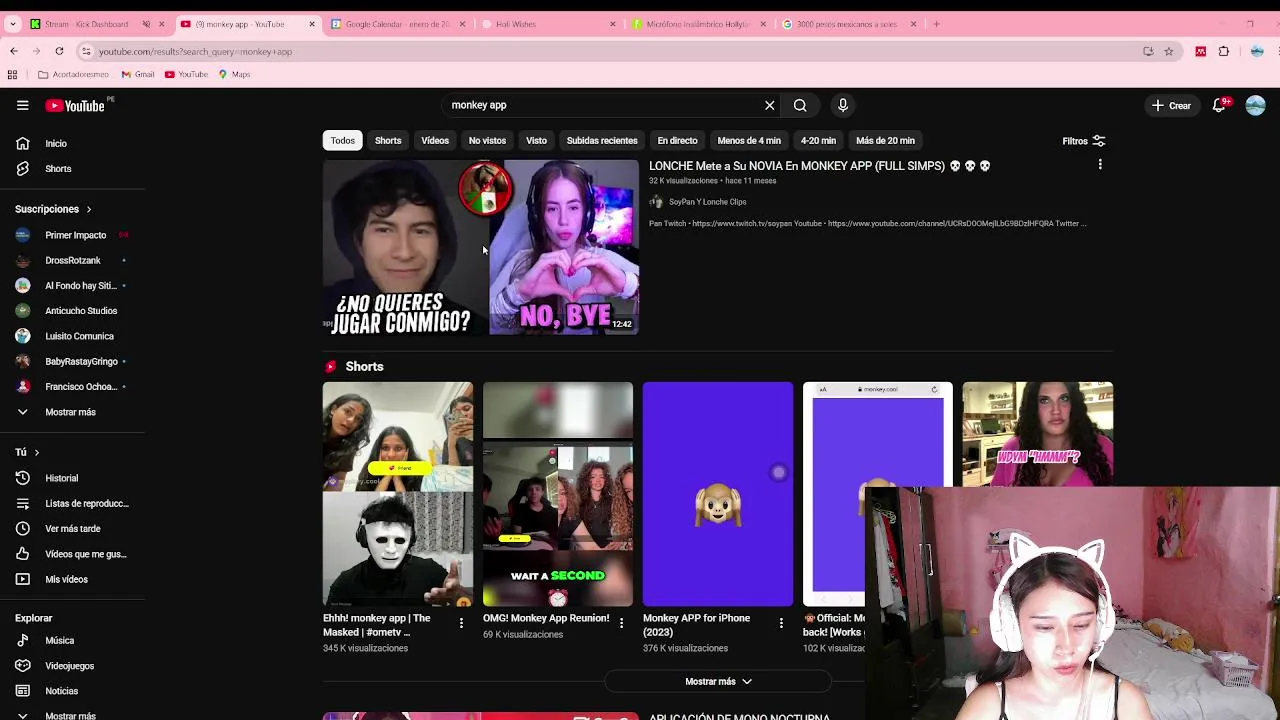Start voice search with microphone icon

843,105
